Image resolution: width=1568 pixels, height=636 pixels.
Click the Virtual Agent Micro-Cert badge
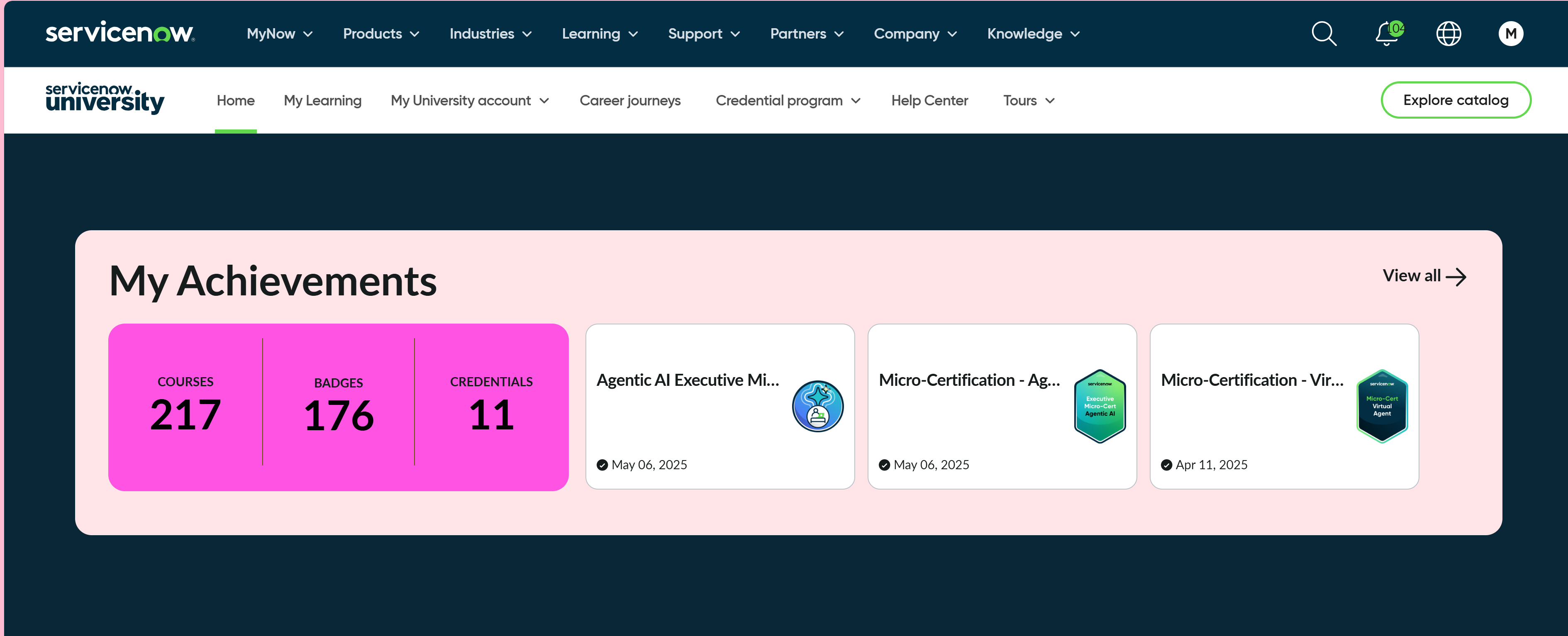tap(1382, 407)
